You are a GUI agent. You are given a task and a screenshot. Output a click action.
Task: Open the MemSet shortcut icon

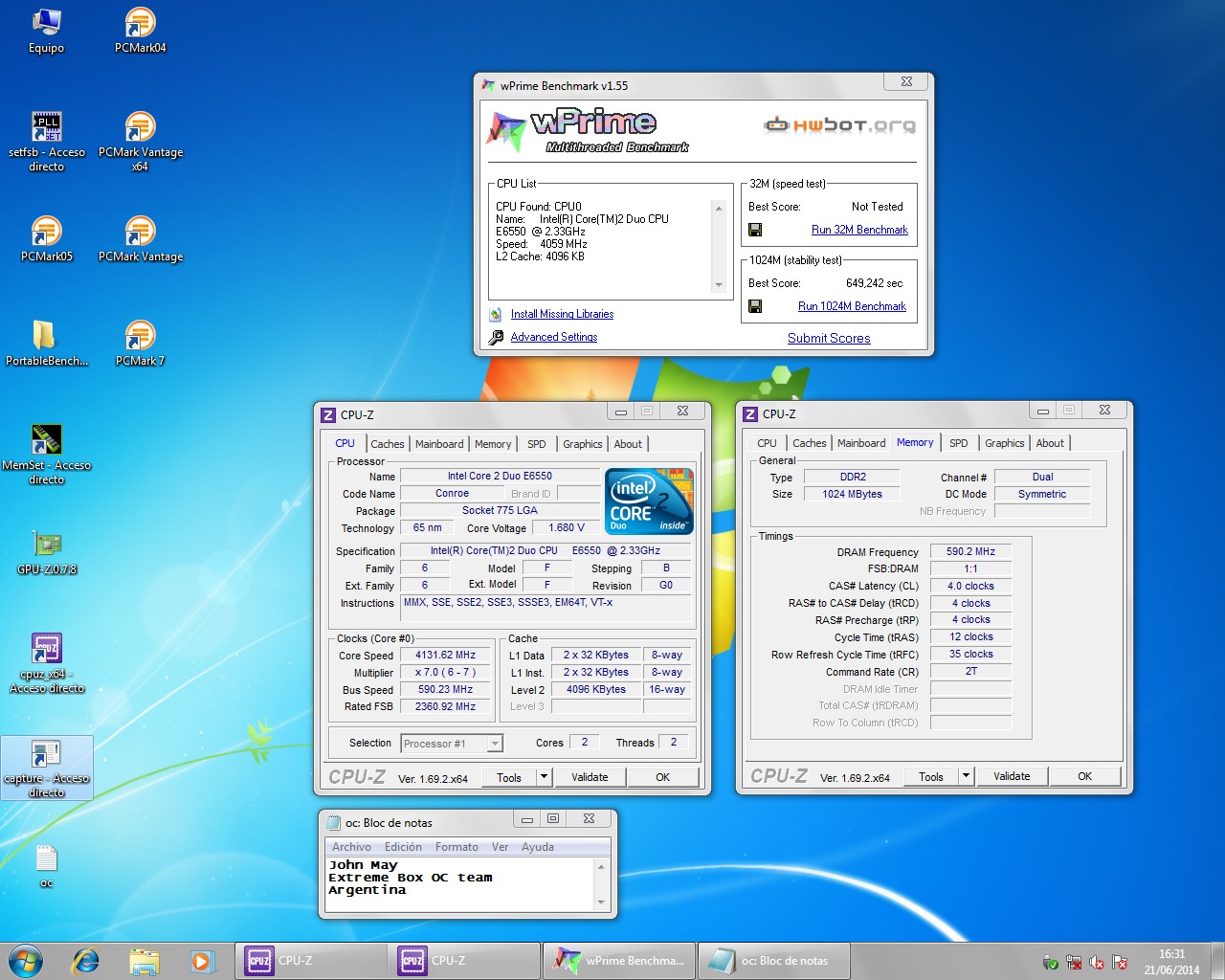(46, 455)
